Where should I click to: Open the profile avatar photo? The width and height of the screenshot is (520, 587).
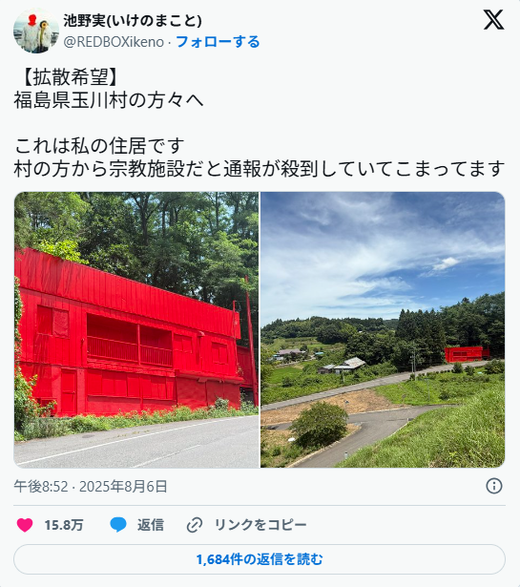point(36,31)
